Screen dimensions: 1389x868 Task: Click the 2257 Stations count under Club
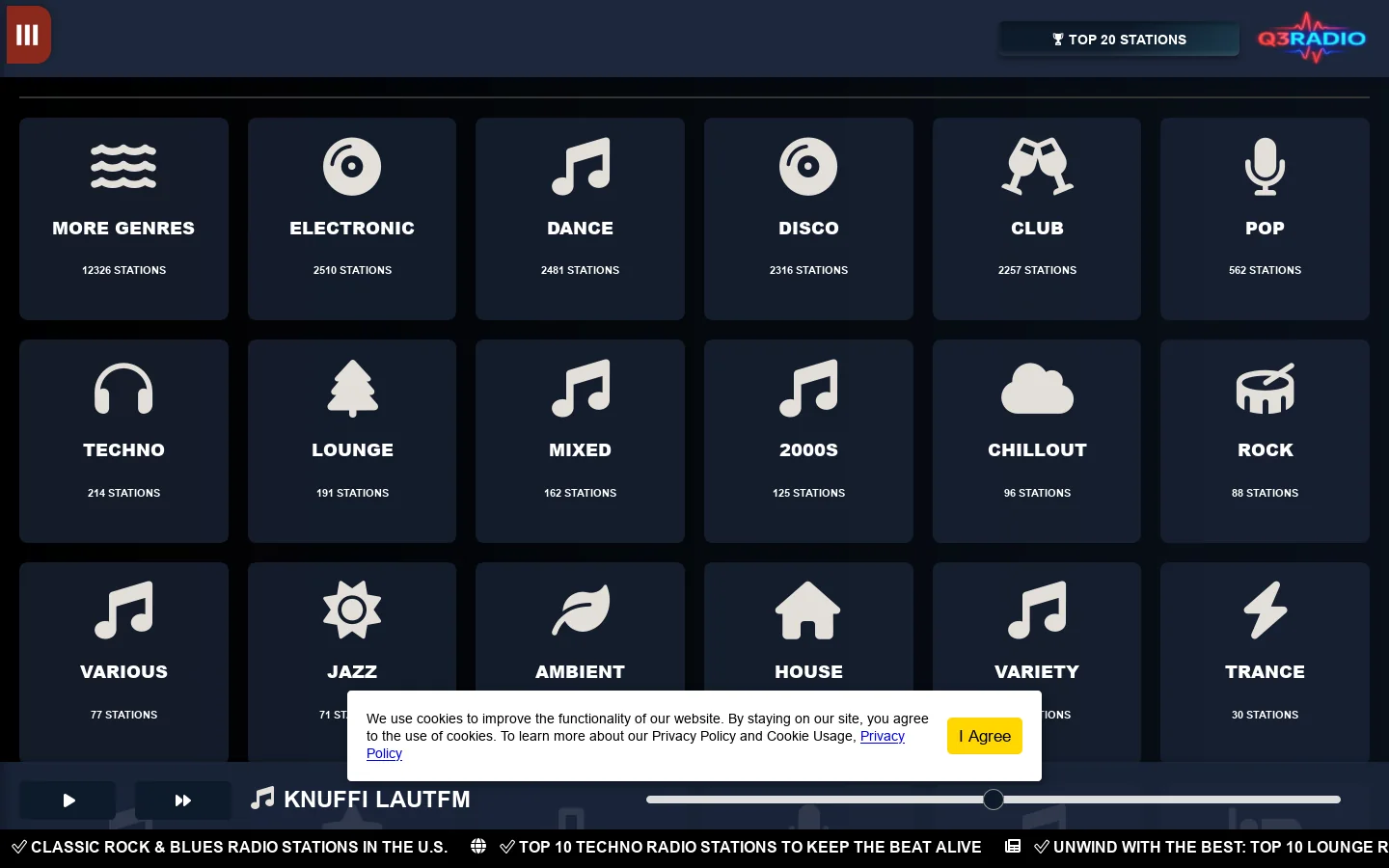[x=1037, y=270]
